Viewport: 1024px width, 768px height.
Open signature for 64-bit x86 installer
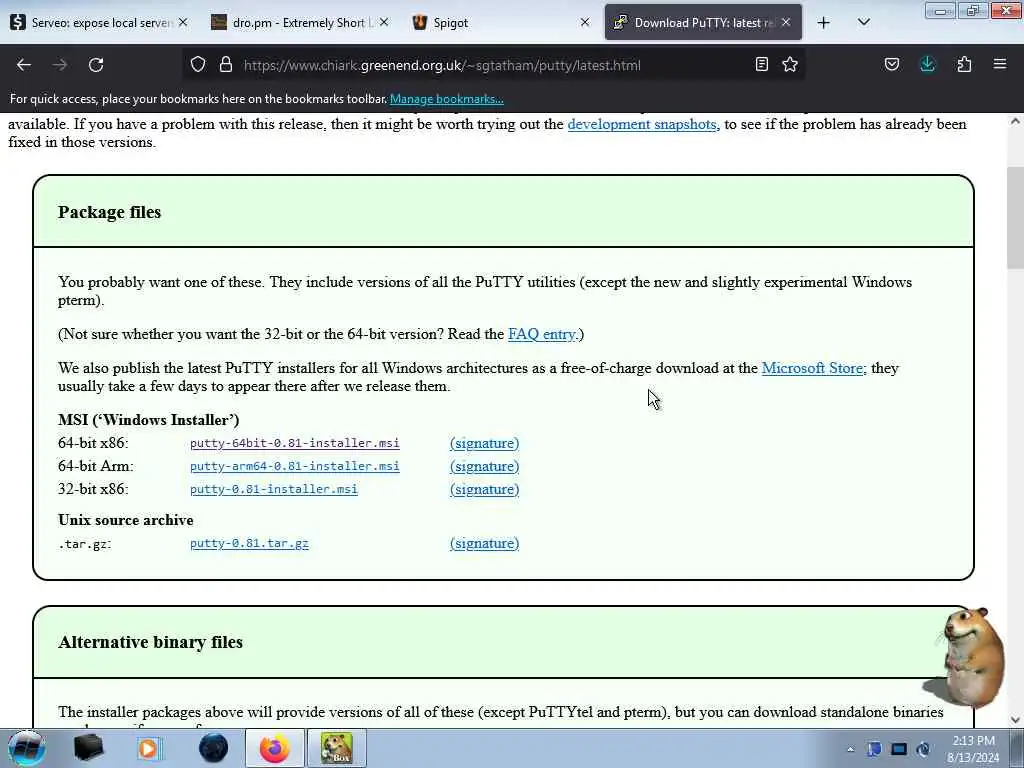click(485, 443)
